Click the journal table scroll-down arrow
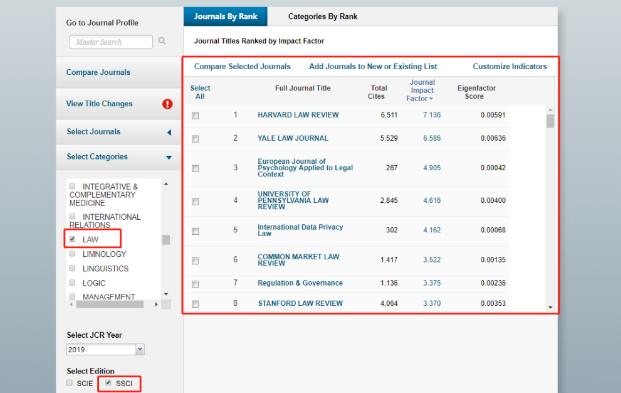The image size is (621, 393). click(550, 307)
